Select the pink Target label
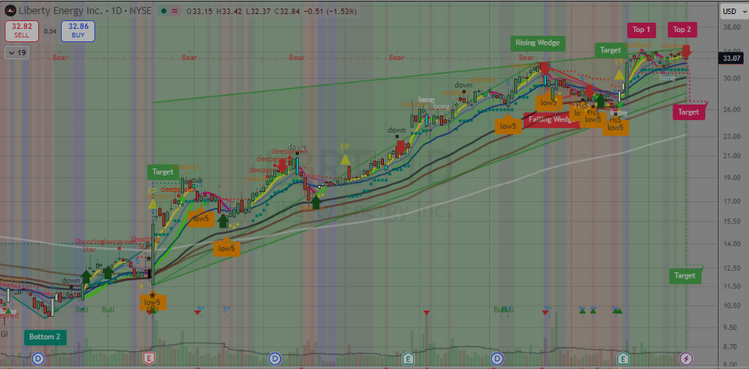 (689, 112)
